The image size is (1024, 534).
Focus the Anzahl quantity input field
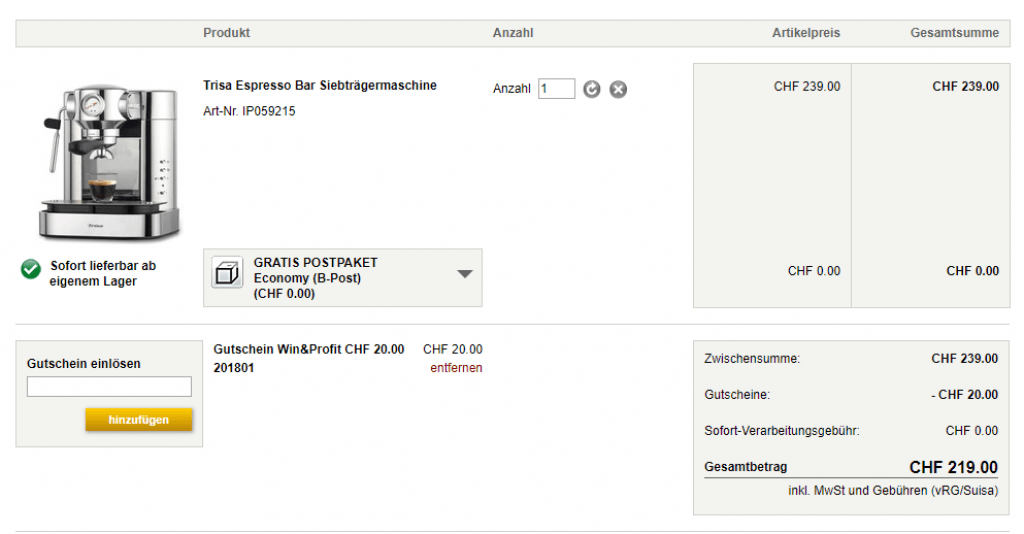pyautogui.click(x=556, y=89)
